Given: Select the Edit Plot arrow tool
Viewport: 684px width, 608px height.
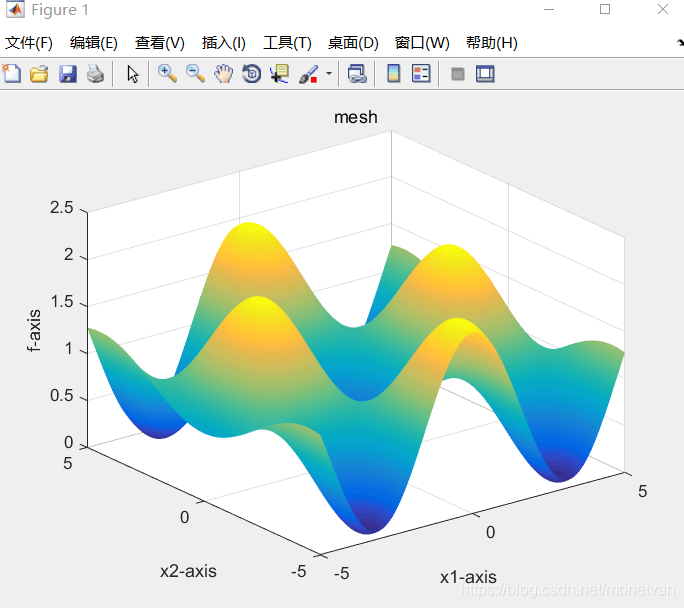Looking at the screenshot, I should point(133,74).
